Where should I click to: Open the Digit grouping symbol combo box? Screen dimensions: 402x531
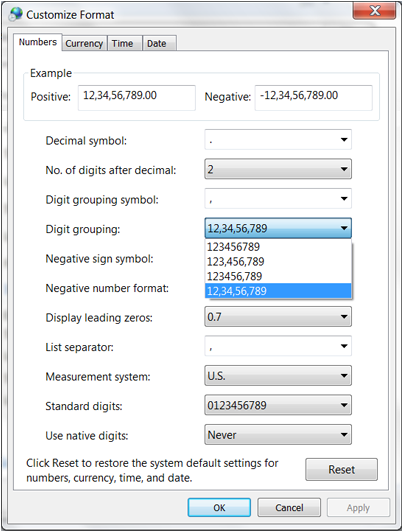pos(278,198)
